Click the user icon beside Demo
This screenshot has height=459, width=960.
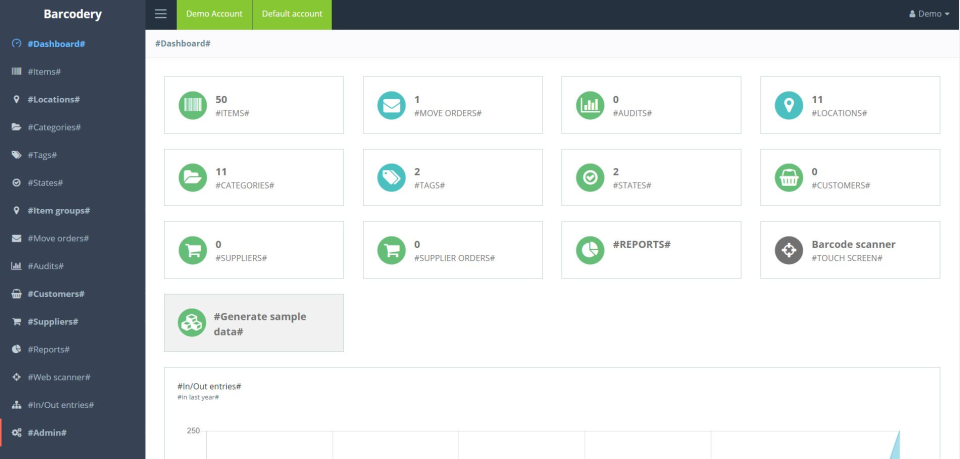(x=912, y=14)
